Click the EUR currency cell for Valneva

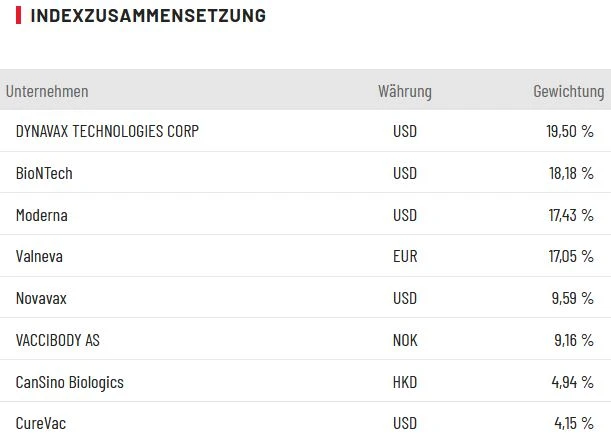[405, 257]
